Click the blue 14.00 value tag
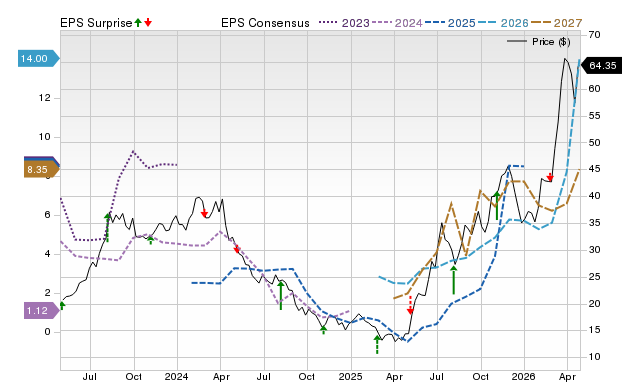This screenshot has width=640, height=382. click(x=39, y=59)
